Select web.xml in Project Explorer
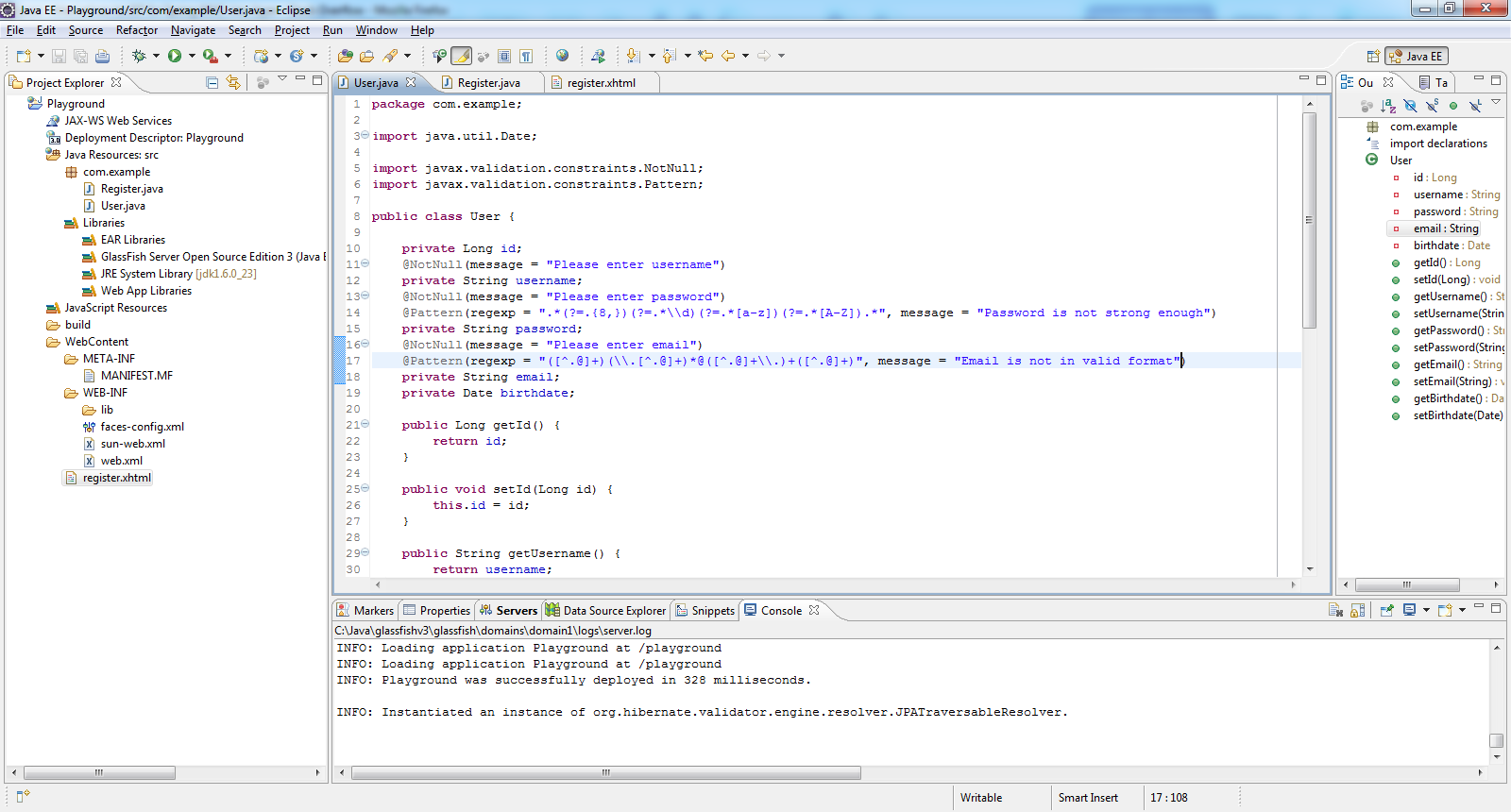This screenshot has width=1511, height=812. pos(121,461)
